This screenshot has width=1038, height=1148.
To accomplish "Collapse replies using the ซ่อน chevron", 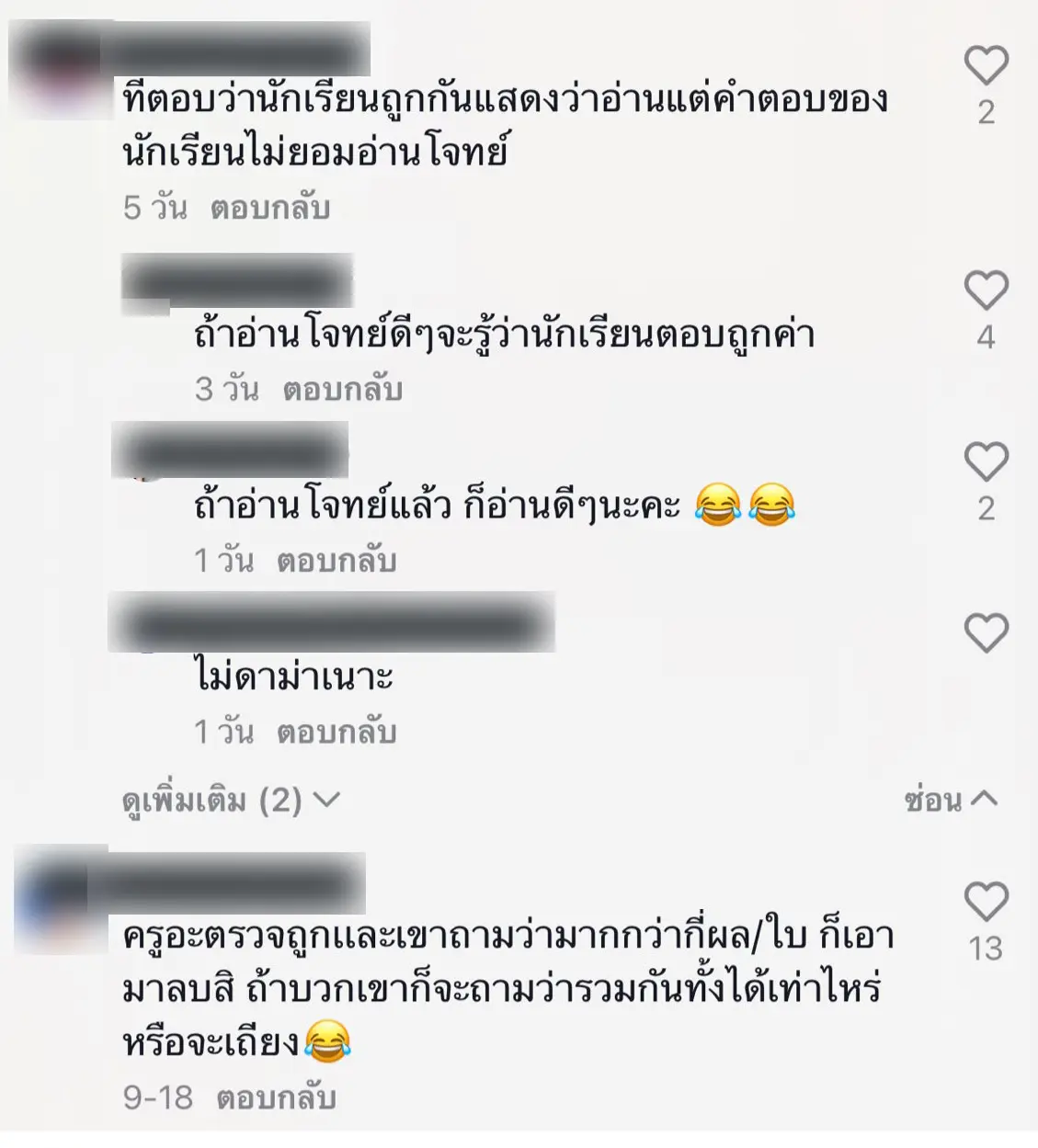I will 951,800.
